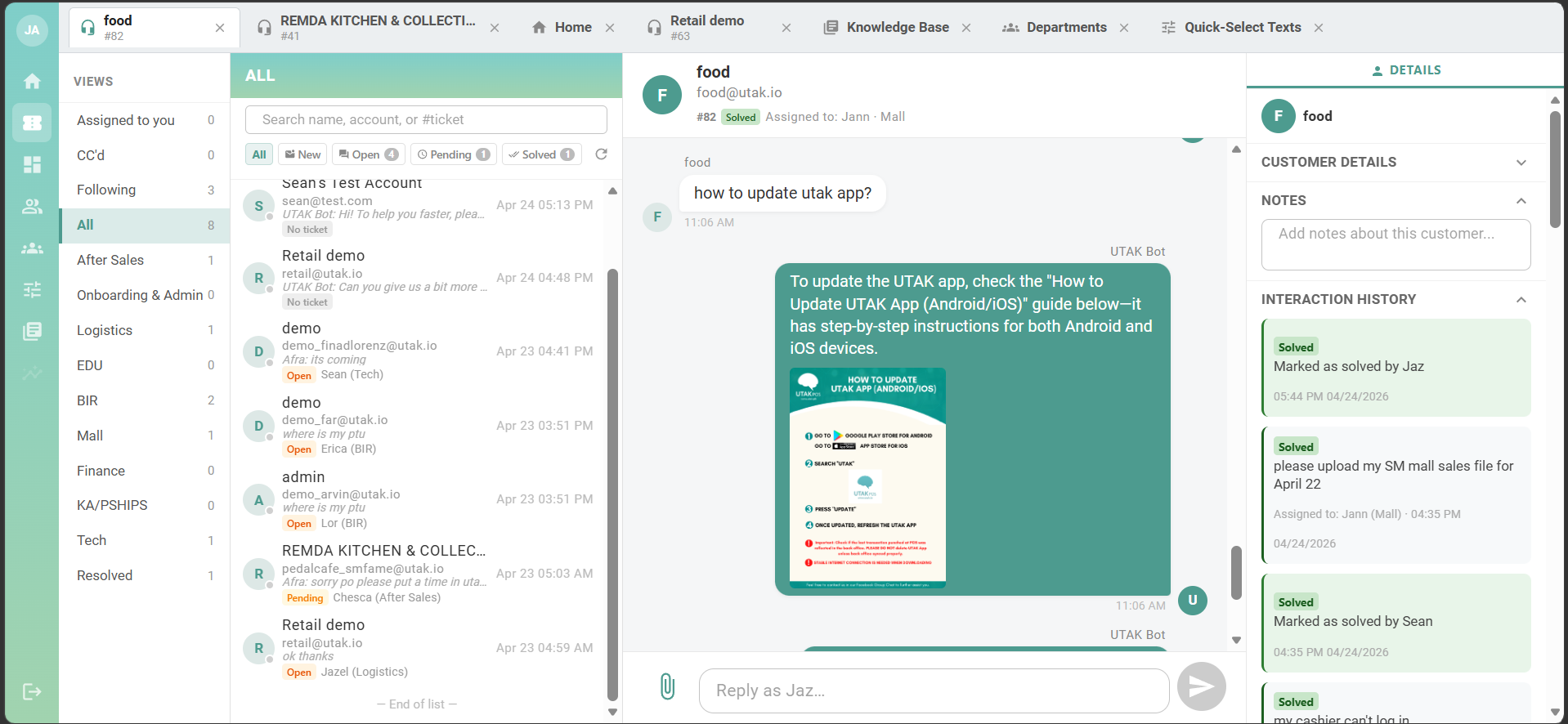This screenshot has width=1568, height=724.
Task: Select the BIR view
Action: point(145,400)
